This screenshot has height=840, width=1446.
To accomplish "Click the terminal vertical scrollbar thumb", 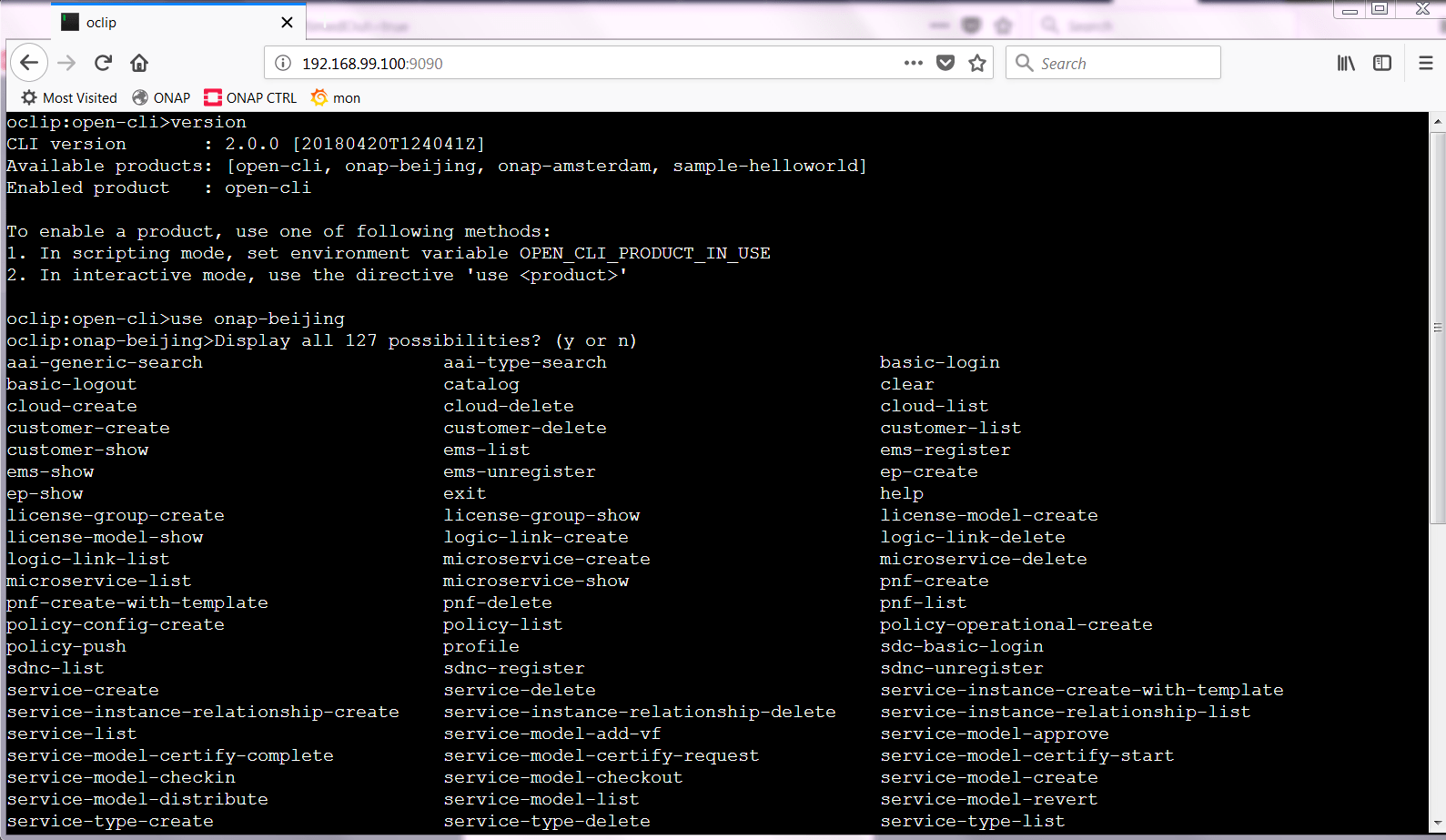I will tap(1438, 328).
